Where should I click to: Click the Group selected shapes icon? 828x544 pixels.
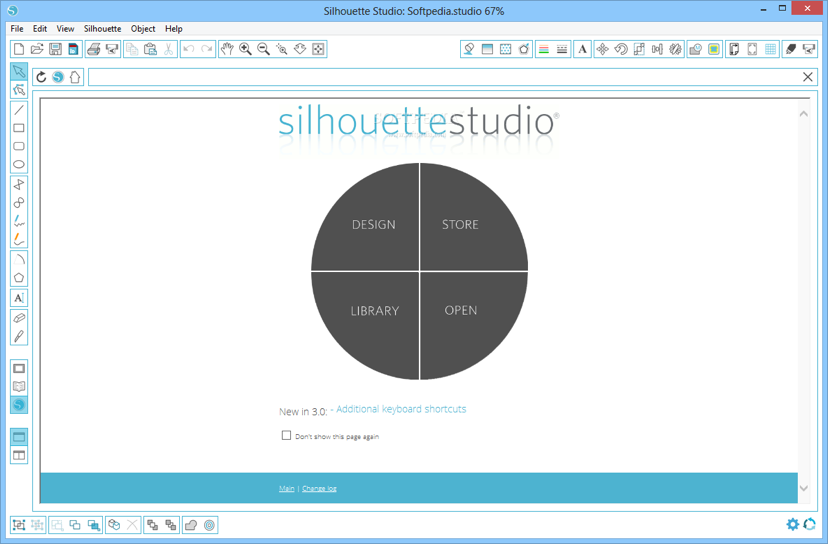(19, 525)
